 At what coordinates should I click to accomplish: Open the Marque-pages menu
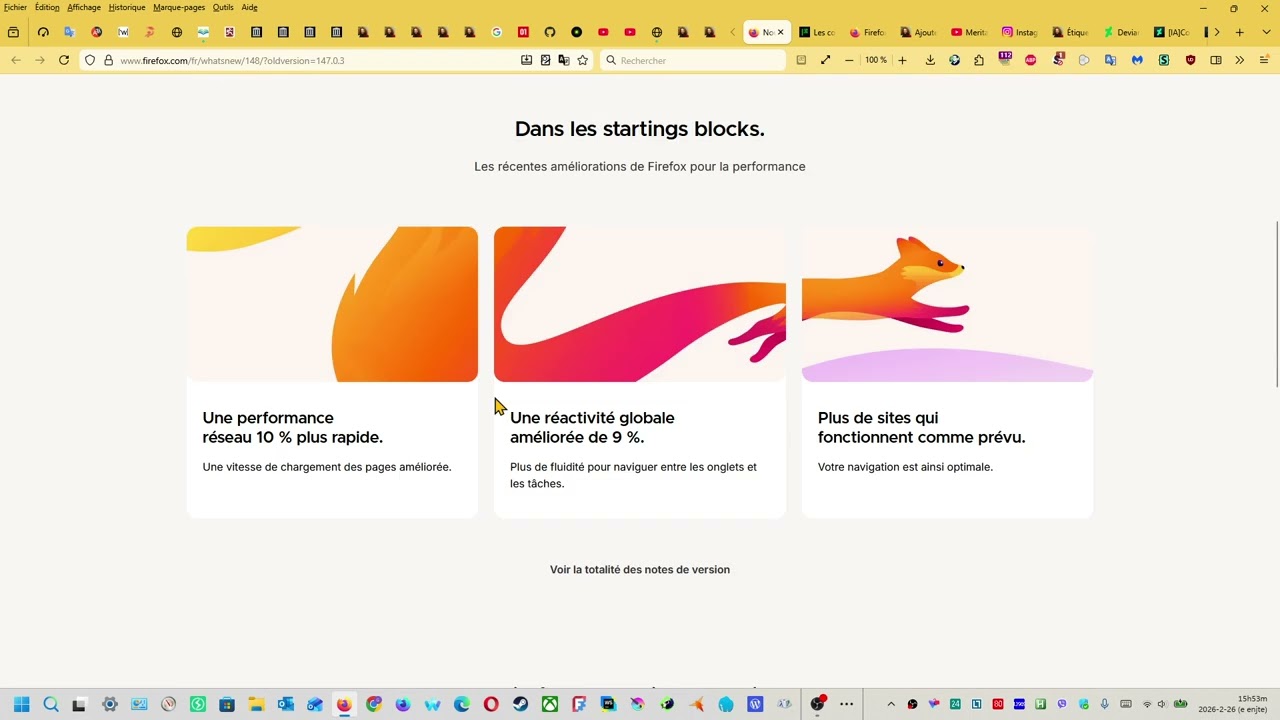[x=179, y=7]
